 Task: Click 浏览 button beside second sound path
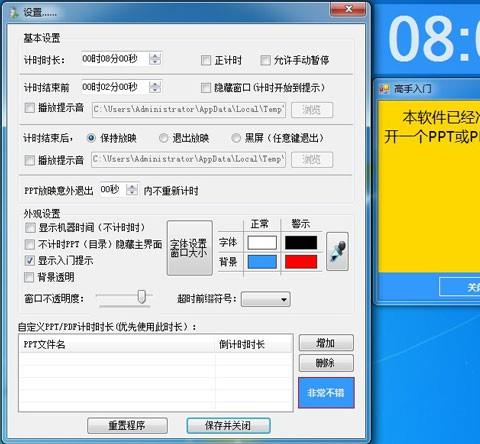click(312, 160)
